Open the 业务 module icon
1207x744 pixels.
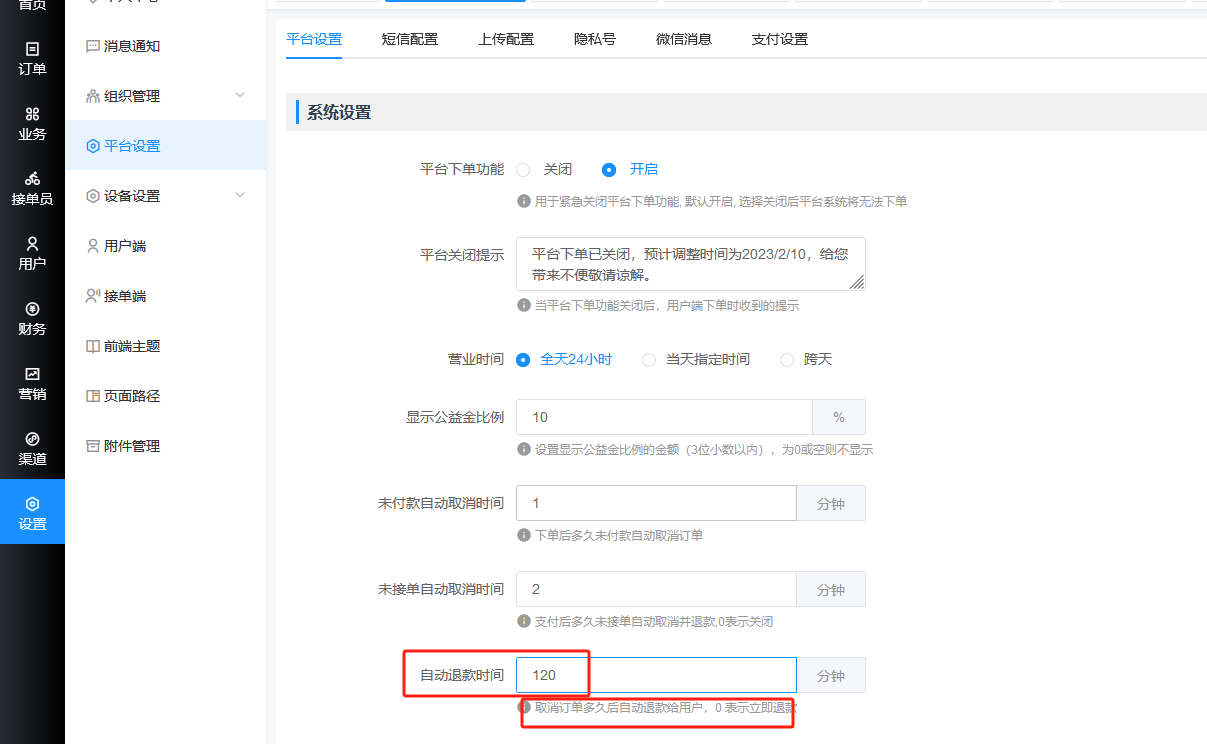click(32, 113)
